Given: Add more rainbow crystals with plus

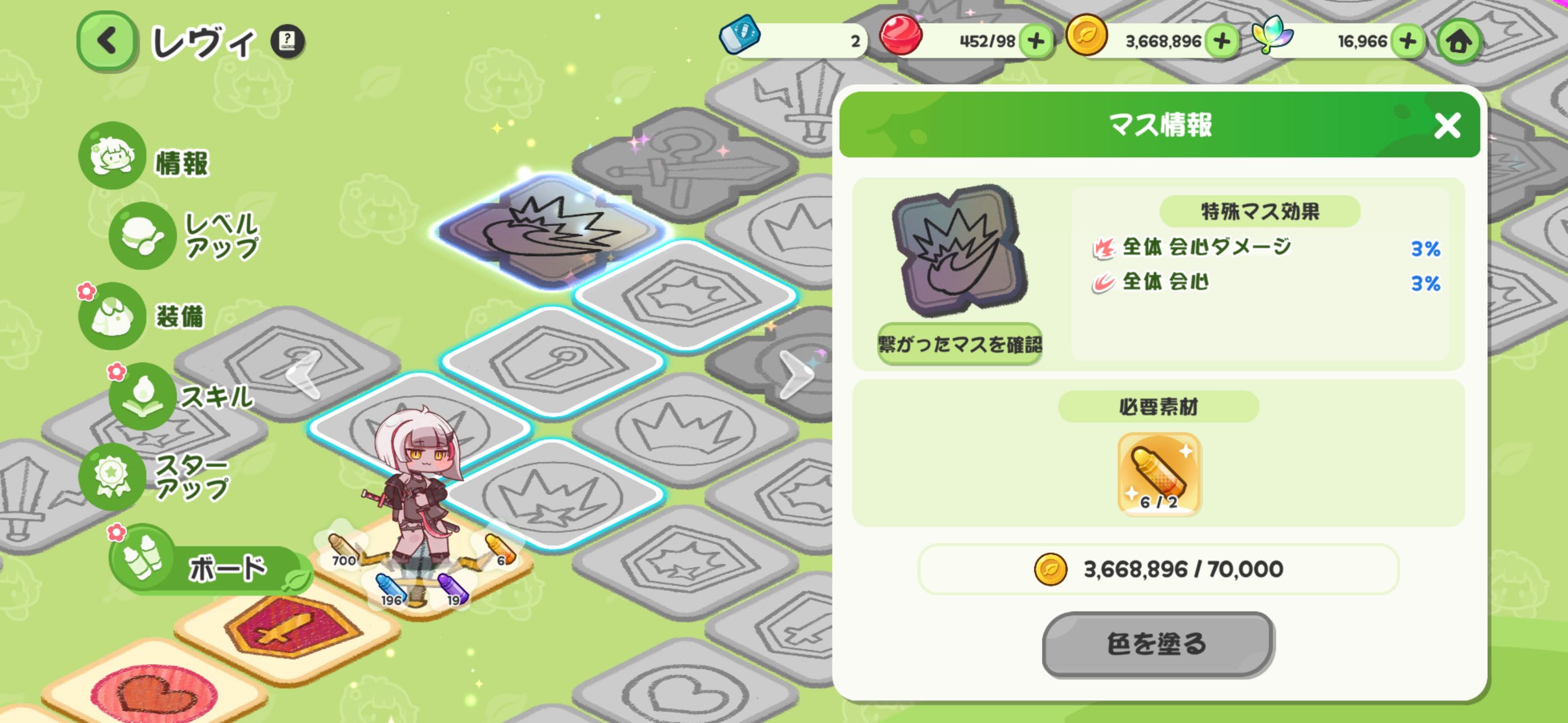Looking at the screenshot, I should click(x=1408, y=41).
